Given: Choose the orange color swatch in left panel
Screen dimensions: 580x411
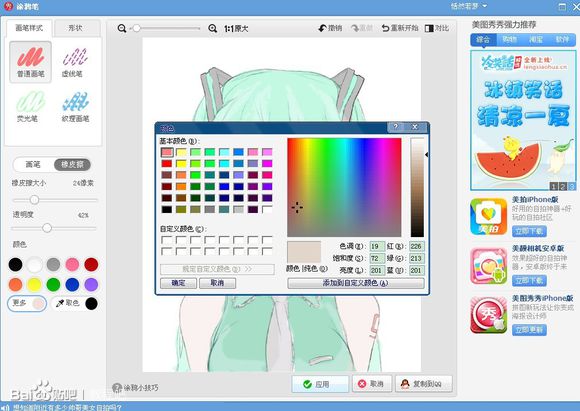Looking at the screenshot, I should click(15, 284).
